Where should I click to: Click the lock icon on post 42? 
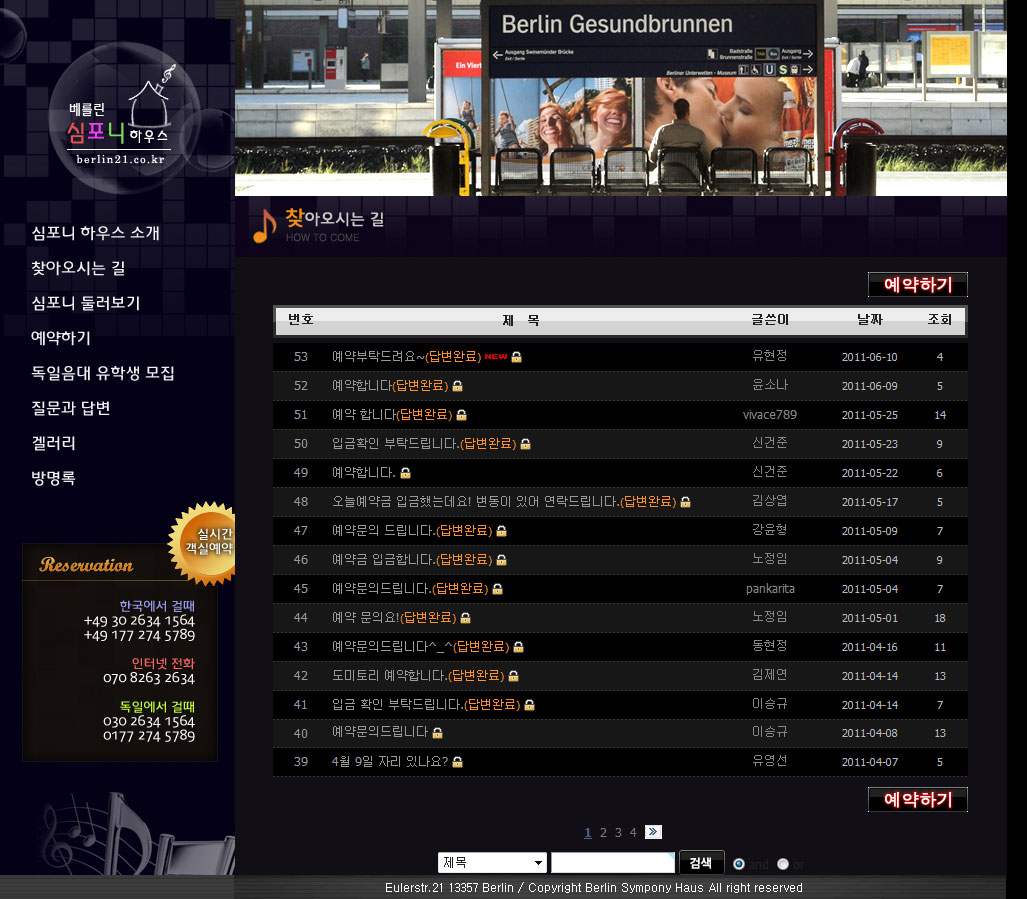pyautogui.click(x=514, y=676)
